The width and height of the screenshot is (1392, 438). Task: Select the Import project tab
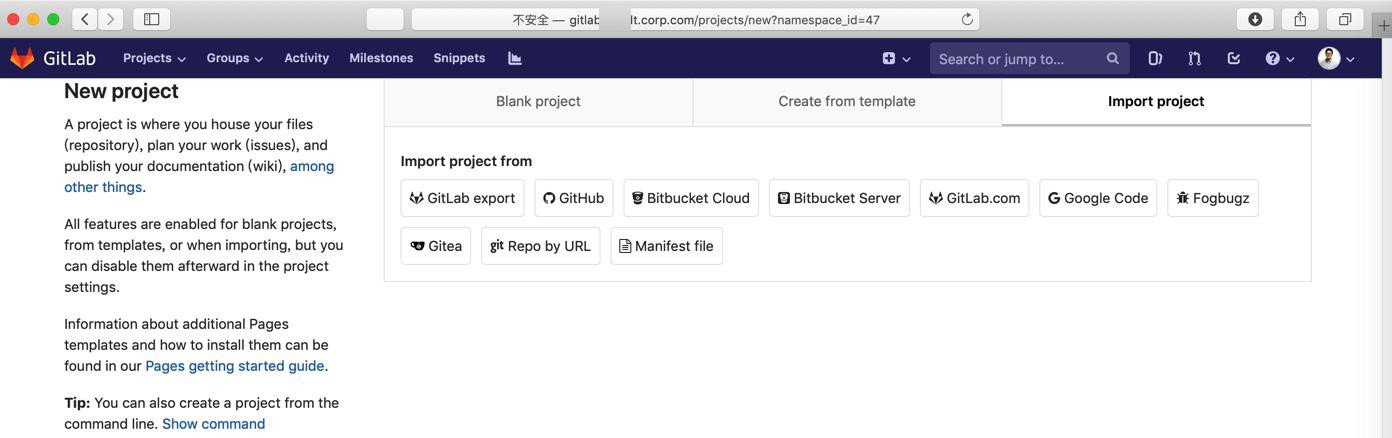tap(1156, 101)
